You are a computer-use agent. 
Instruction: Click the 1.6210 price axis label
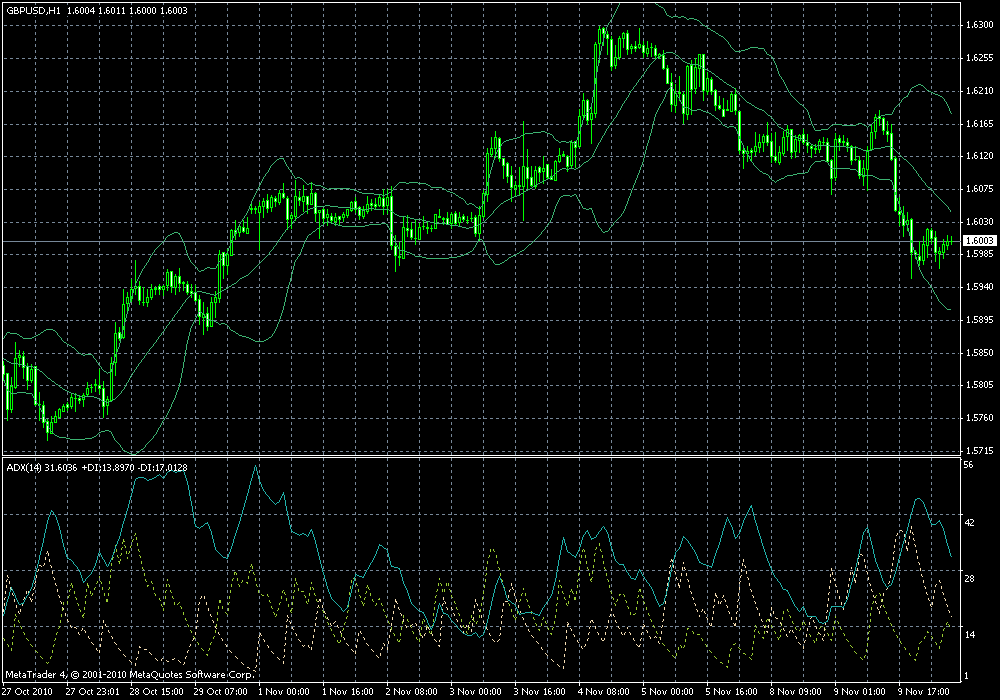tap(980, 91)
